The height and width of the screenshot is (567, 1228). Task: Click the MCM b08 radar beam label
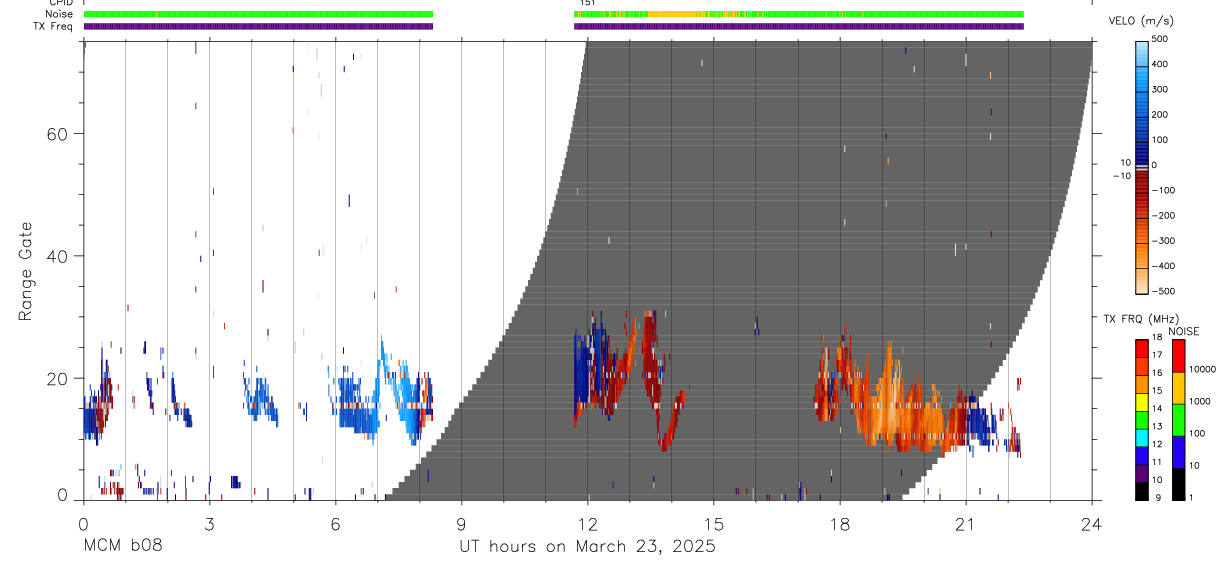[x=121, y=546]
